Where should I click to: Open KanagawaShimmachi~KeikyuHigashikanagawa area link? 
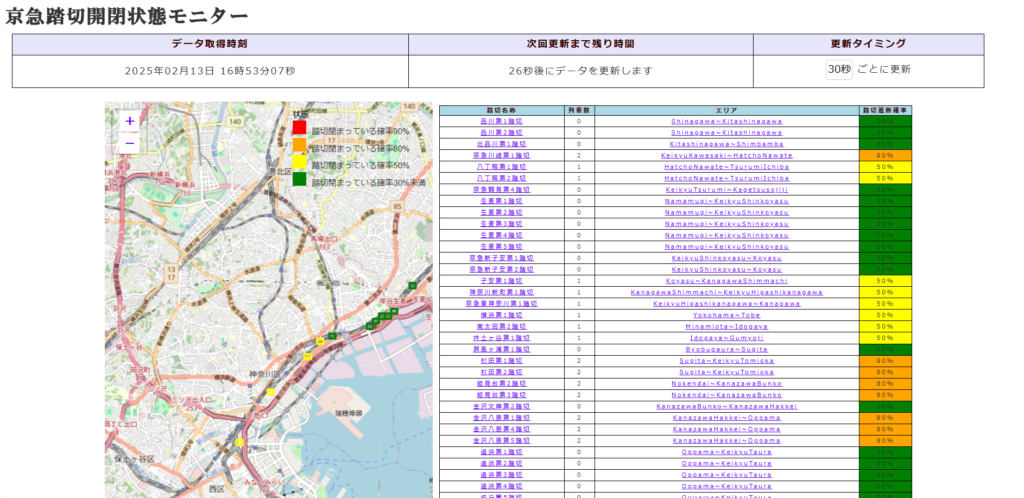point(727,292)
